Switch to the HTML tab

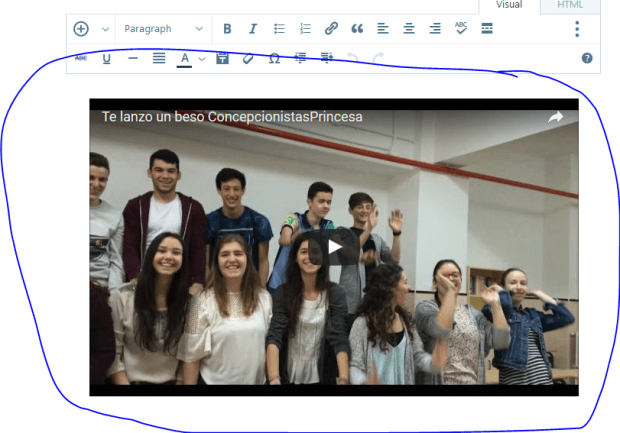571,5
